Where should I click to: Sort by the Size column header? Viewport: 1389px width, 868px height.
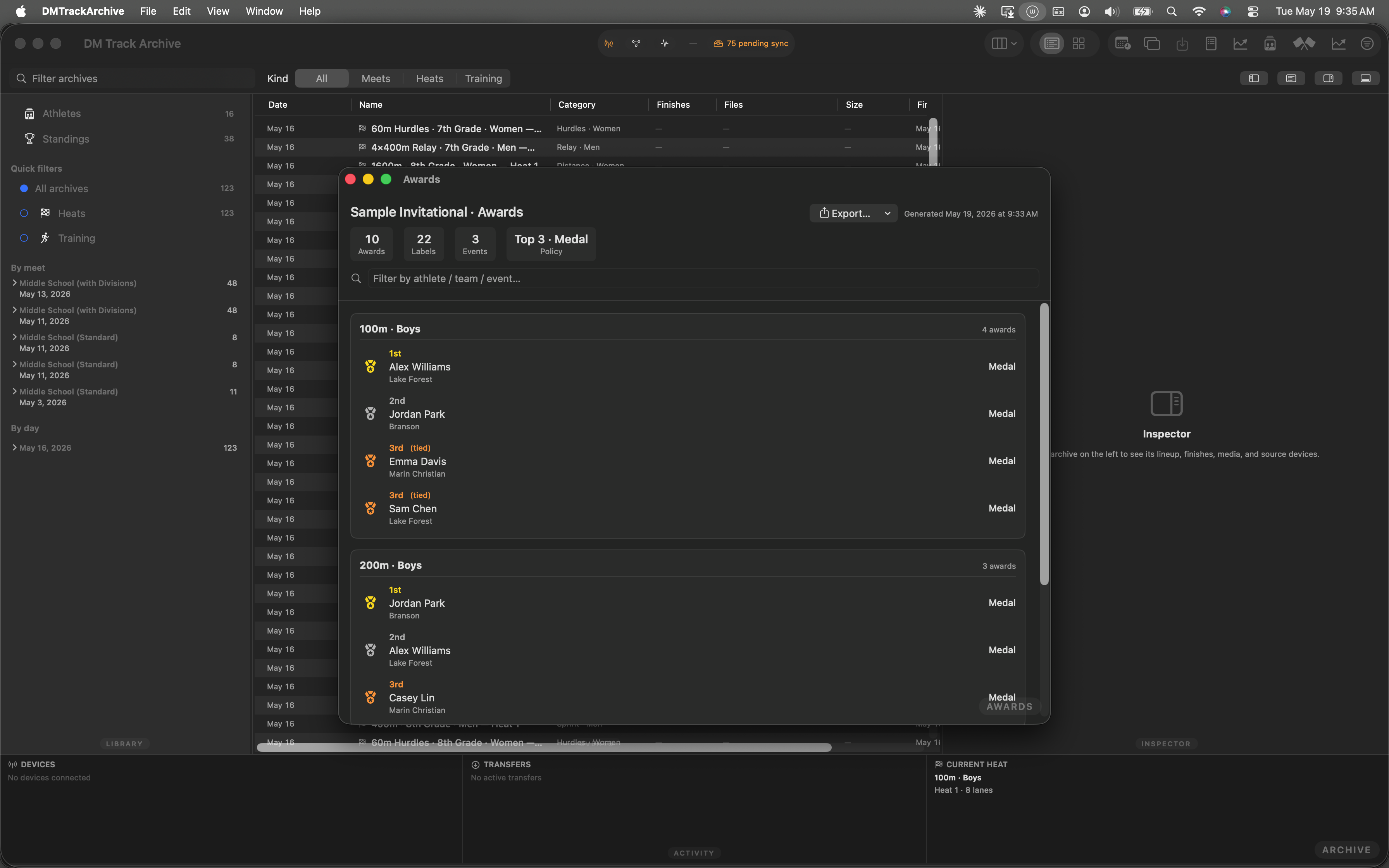tap(854, 105)
